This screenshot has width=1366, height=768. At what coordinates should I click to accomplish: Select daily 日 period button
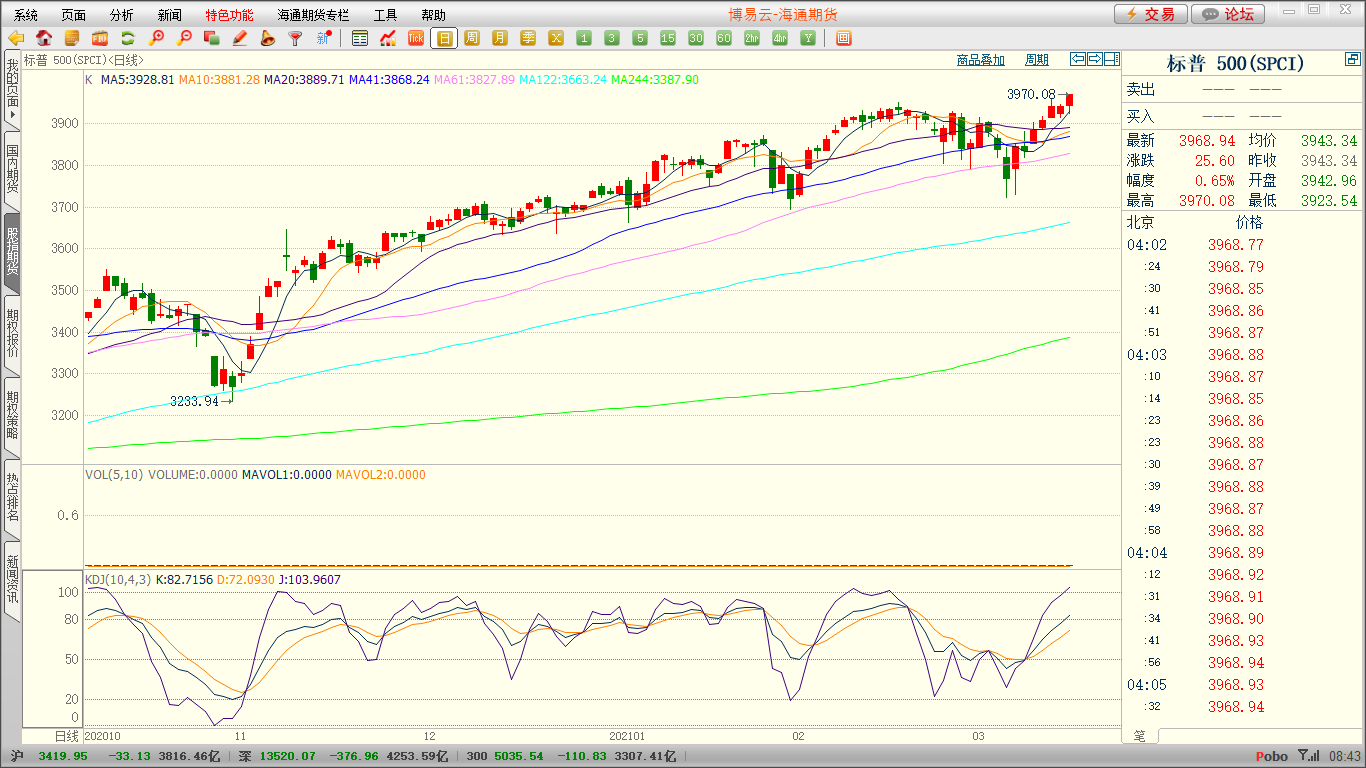[x=444, y=38]
